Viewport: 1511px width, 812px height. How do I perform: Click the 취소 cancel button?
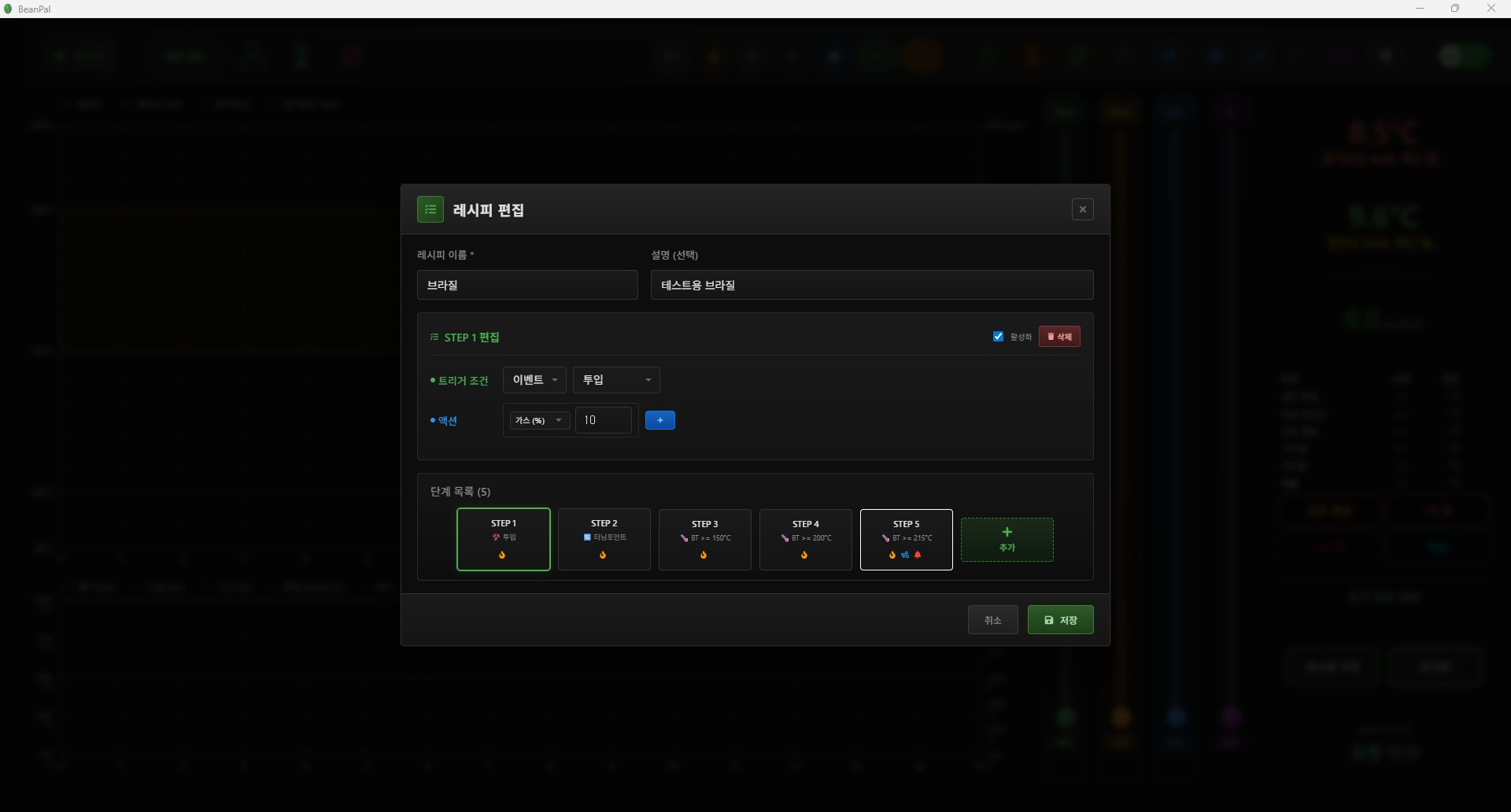992,620
